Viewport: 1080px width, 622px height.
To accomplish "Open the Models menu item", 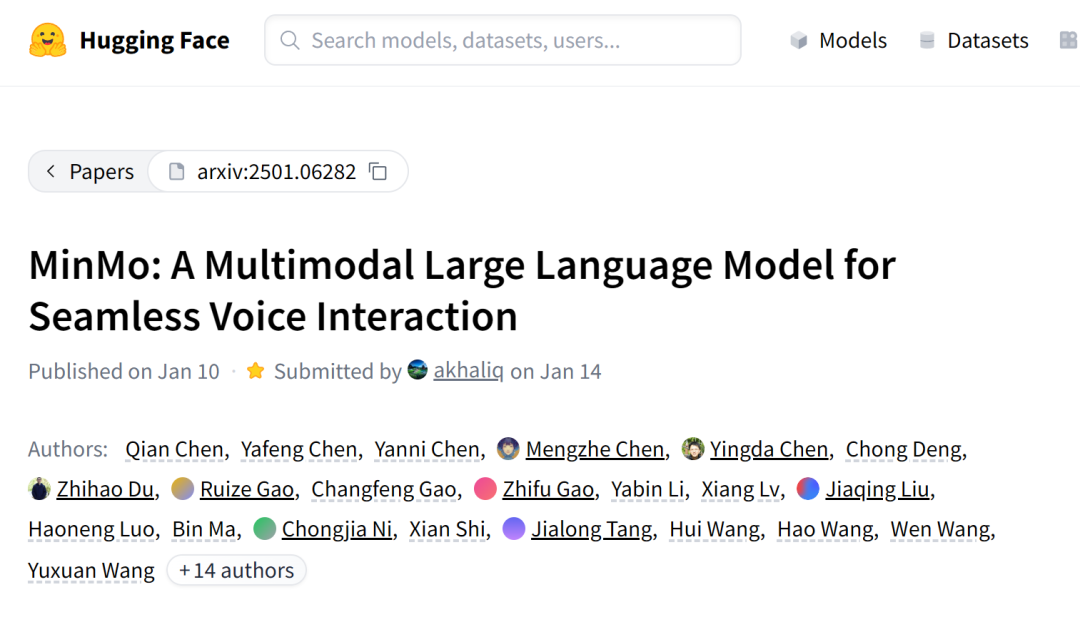I will point(838,41).
